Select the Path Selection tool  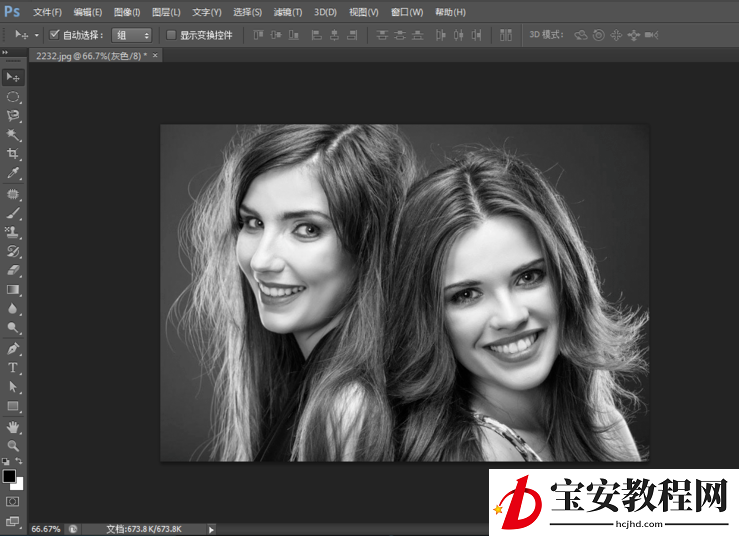[x=13, y=387]
